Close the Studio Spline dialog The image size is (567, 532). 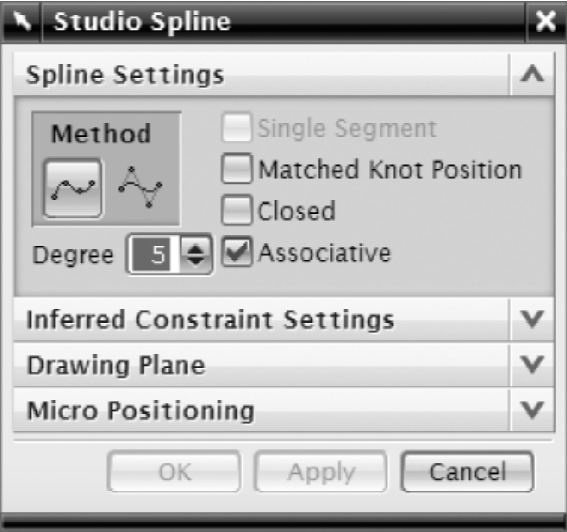[546, 21]
